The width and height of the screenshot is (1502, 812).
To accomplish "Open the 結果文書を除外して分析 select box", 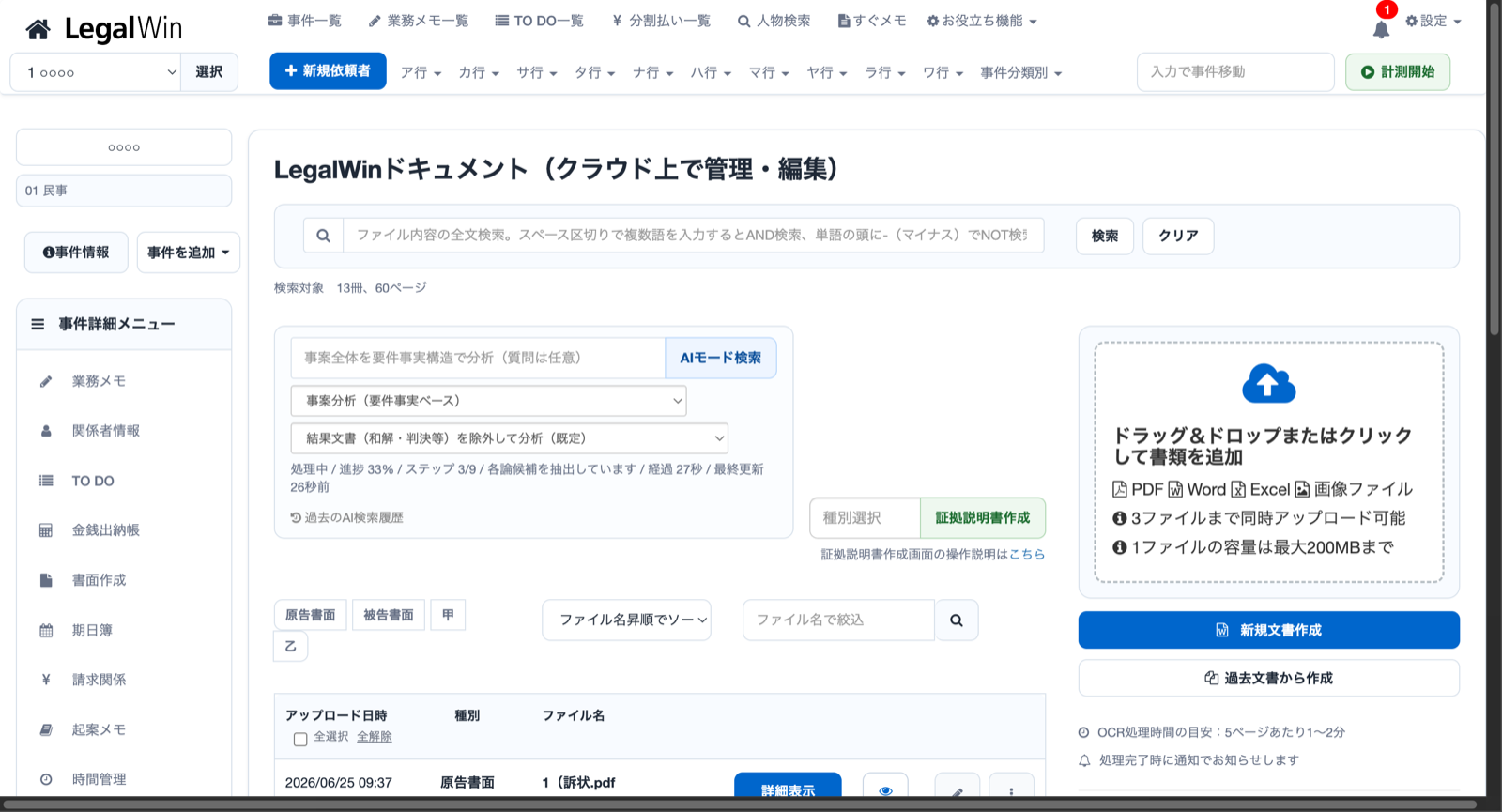I will [x=510, y=438].
